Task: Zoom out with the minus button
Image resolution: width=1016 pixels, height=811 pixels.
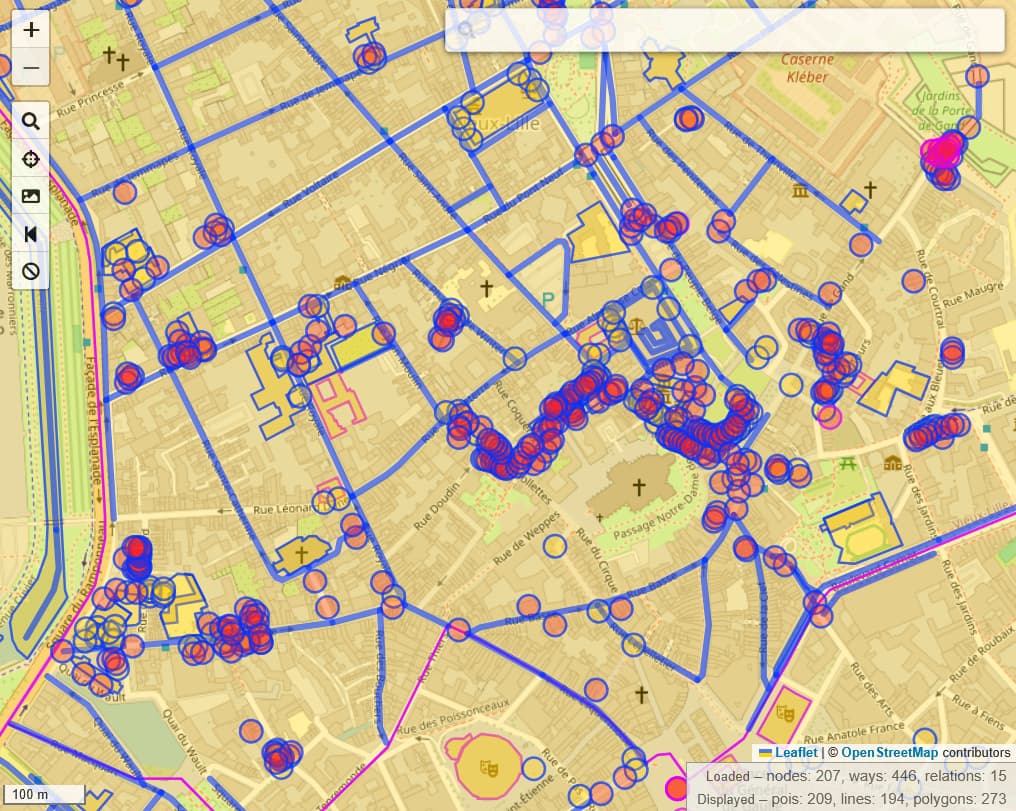Action: pos(31,67)
